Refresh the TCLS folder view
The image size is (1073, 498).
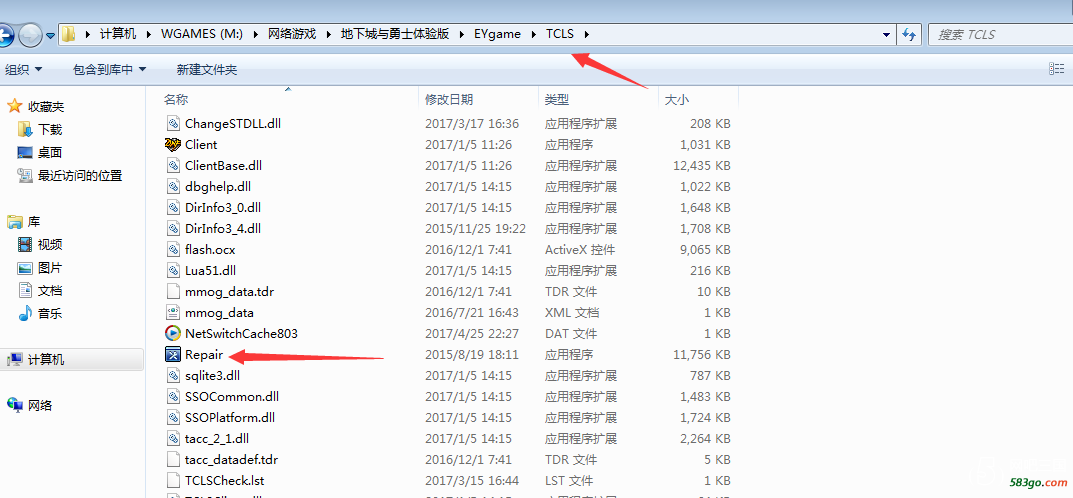point(909,34)
